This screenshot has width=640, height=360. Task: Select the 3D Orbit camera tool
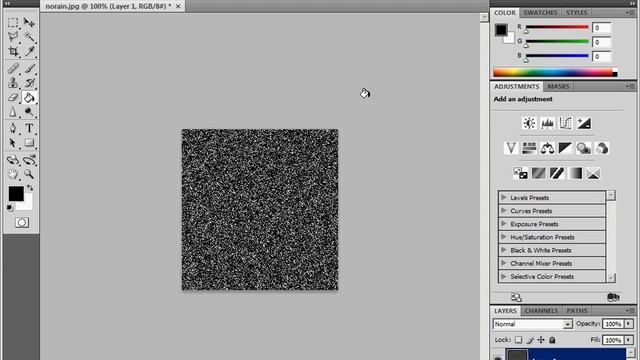[29, 160]
